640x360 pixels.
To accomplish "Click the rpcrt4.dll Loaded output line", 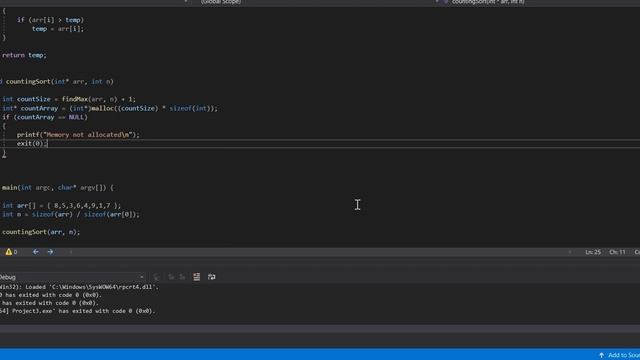I will 79,287.
